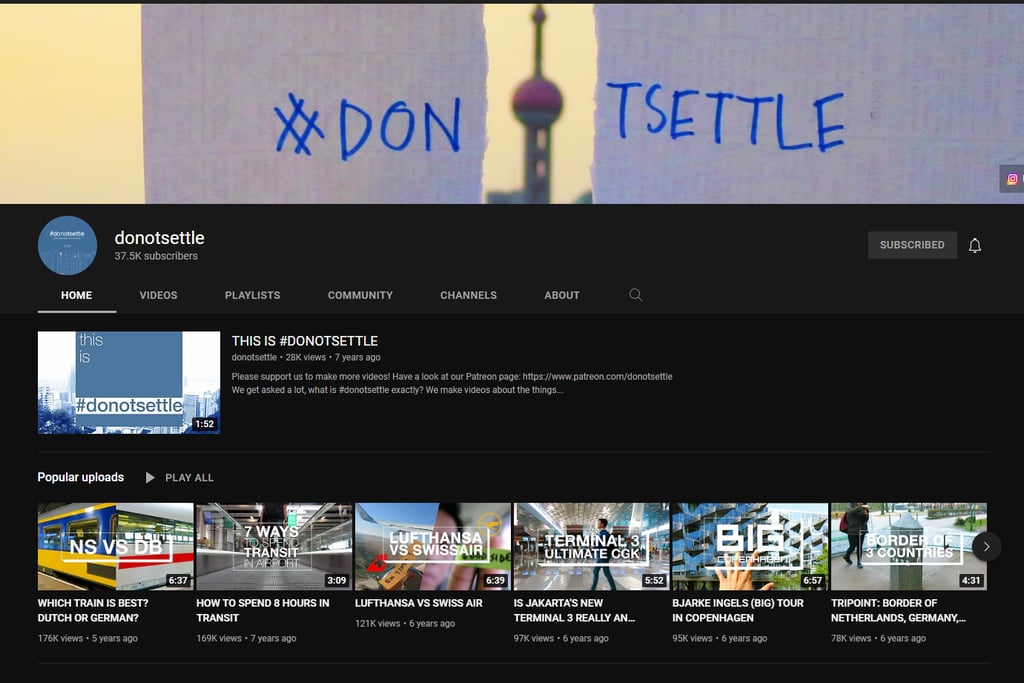Open the Playlists tab
This screenshot has width=1024, height=683.
[252, 295]
